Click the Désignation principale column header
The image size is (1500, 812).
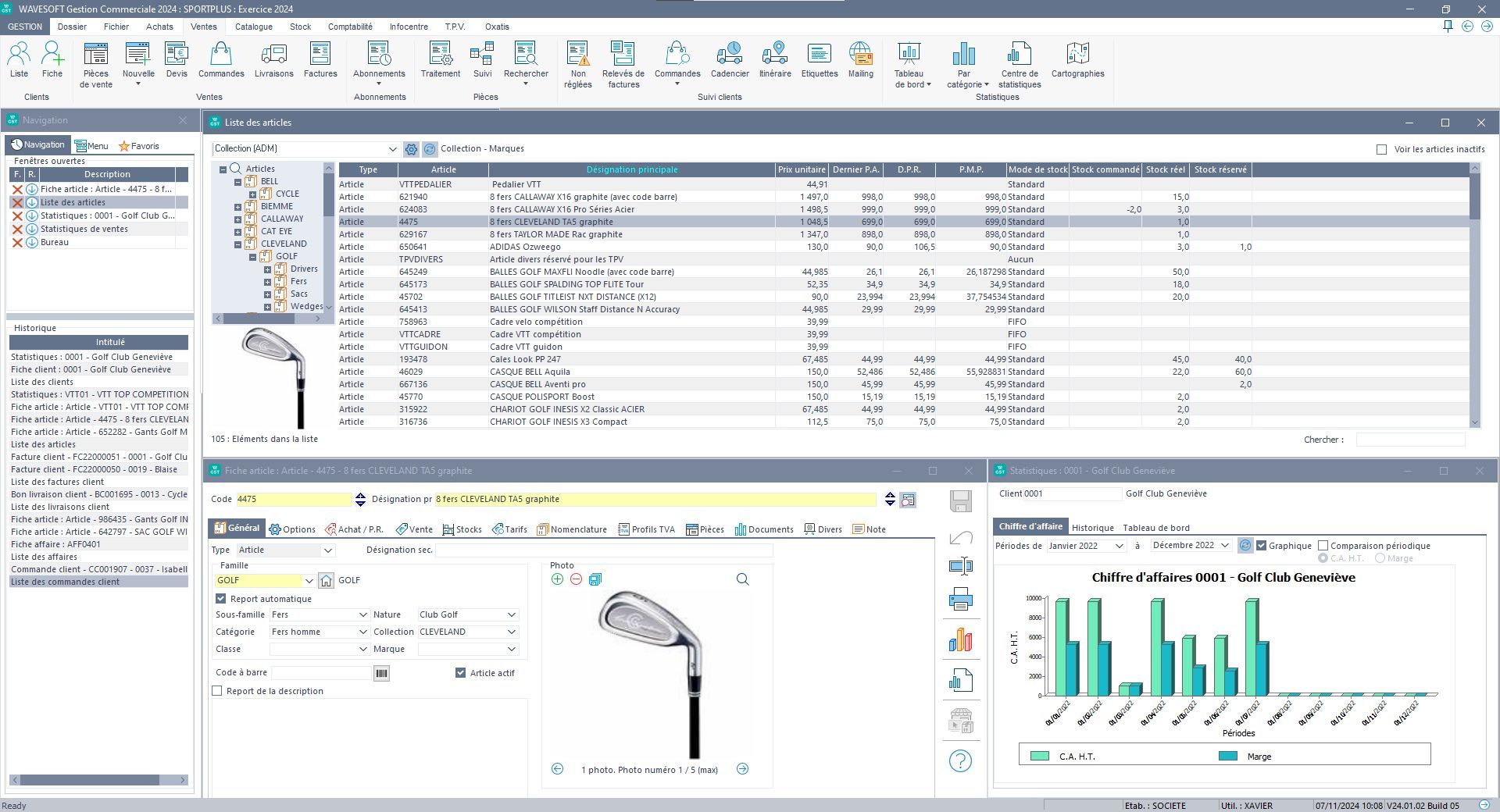click(632, 169)
